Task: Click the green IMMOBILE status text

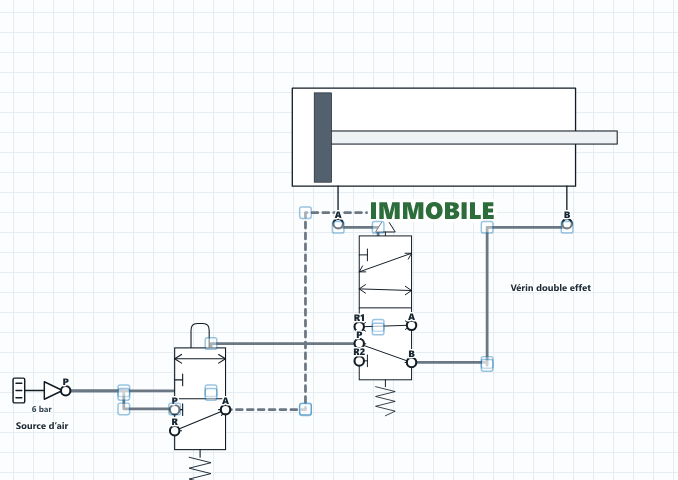Action: (x=432, y=211)
